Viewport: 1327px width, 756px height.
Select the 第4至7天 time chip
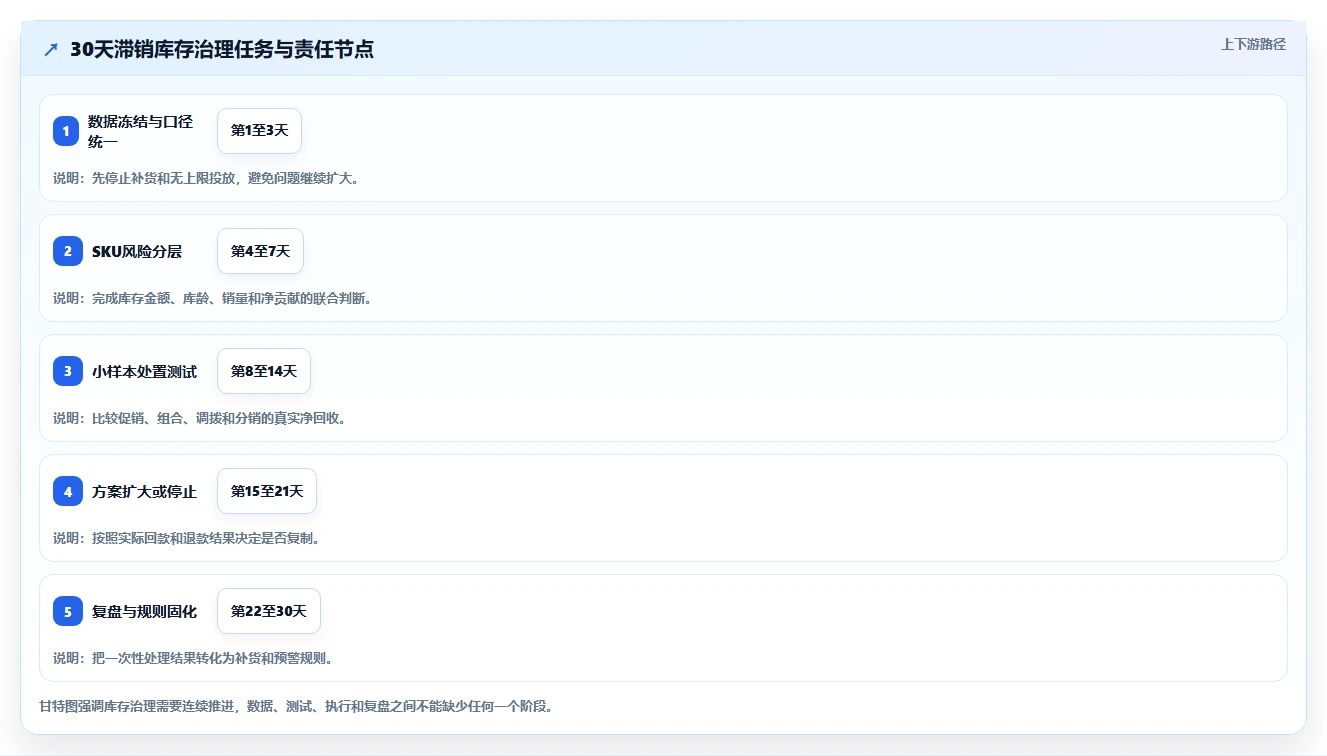coord(260,251)
